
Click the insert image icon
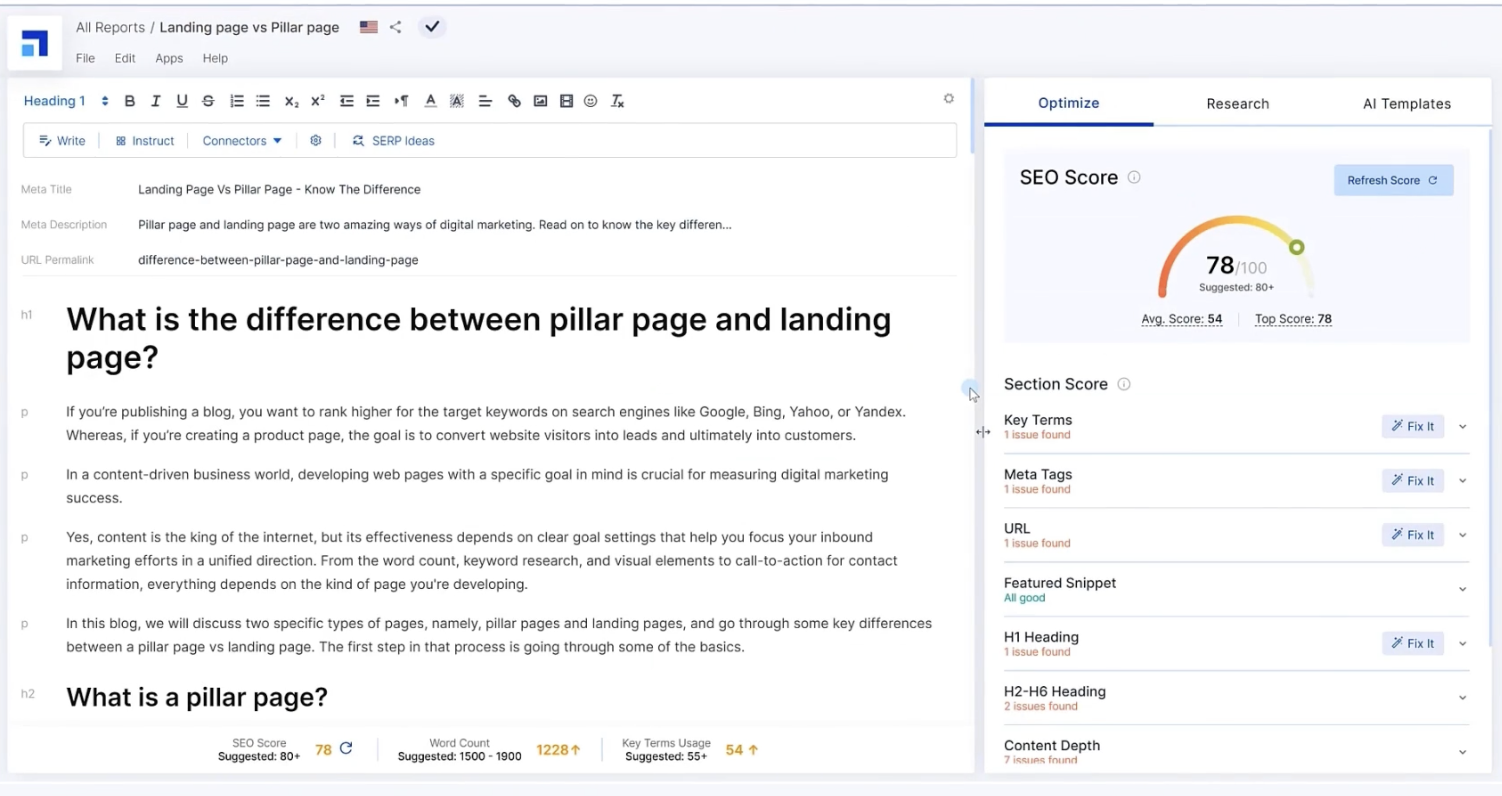(x=540, y=101)
